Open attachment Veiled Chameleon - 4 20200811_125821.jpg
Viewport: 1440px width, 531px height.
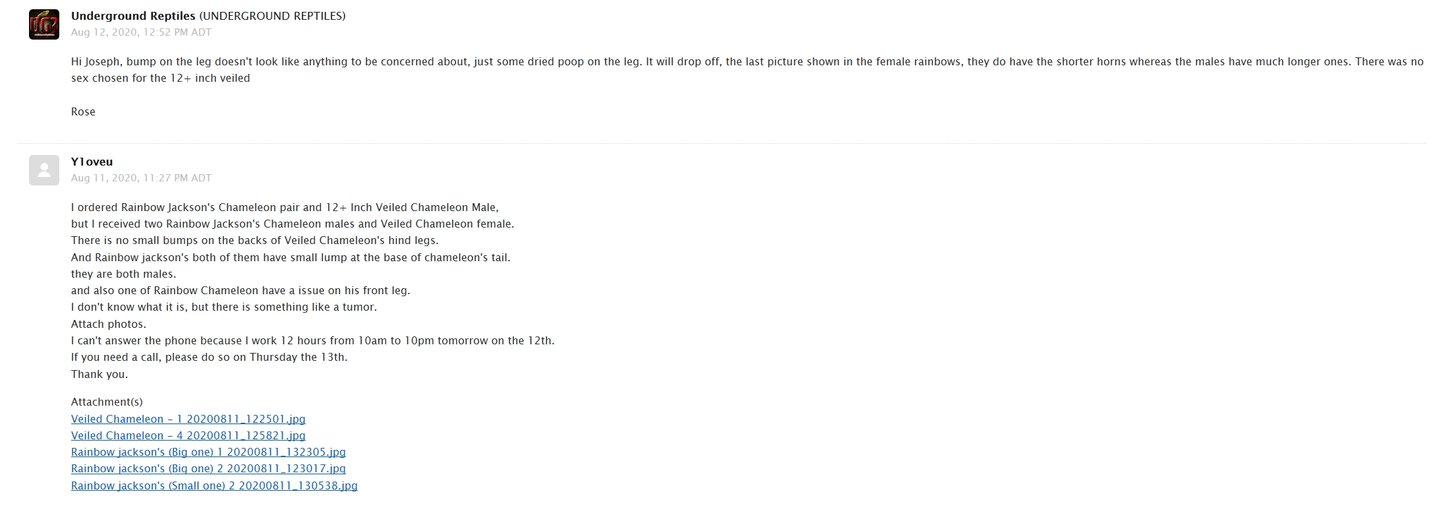(188, 436)
